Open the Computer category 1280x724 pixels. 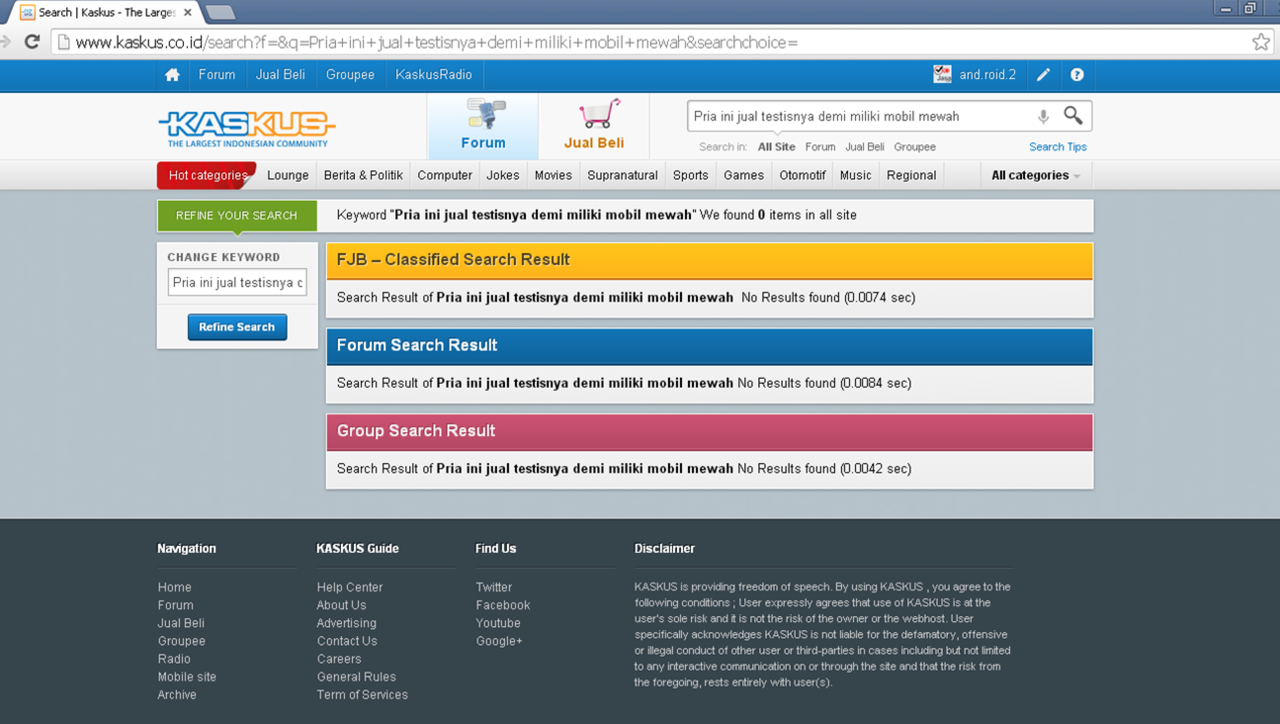(x=445, y=175)
